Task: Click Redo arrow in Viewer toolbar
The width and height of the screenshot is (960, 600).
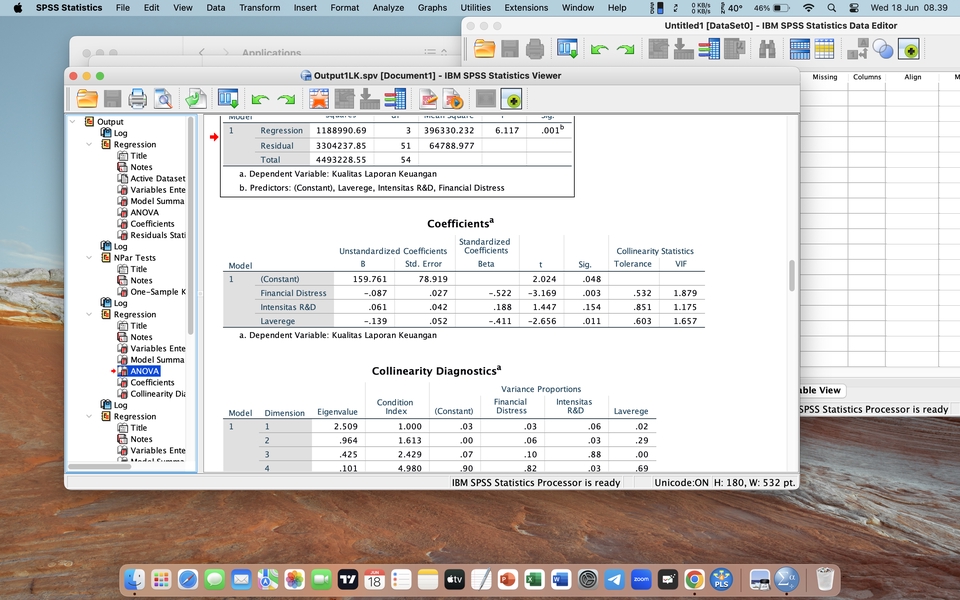Action: click(286, 98)
